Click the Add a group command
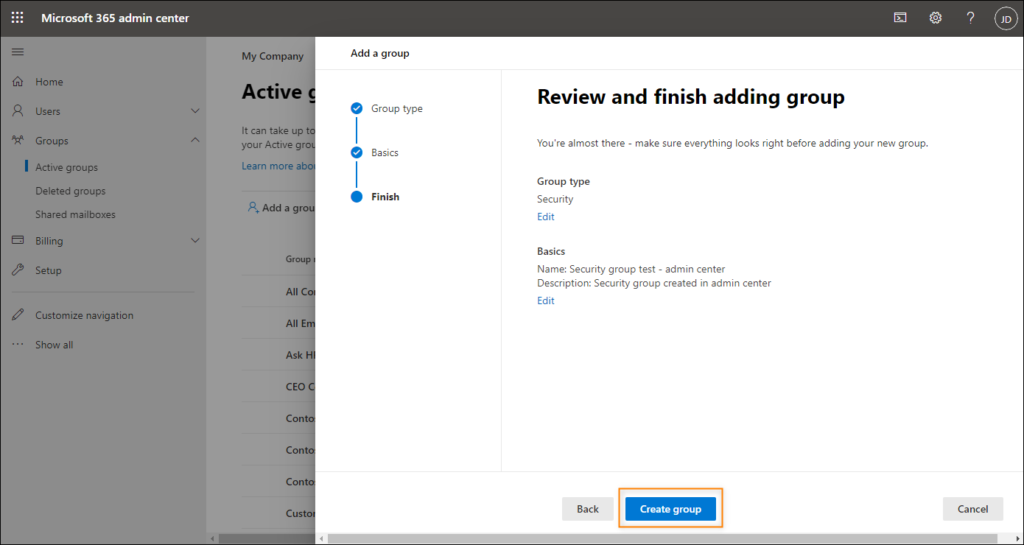This screenshot has width=1024, height=545. click(281, 208)
